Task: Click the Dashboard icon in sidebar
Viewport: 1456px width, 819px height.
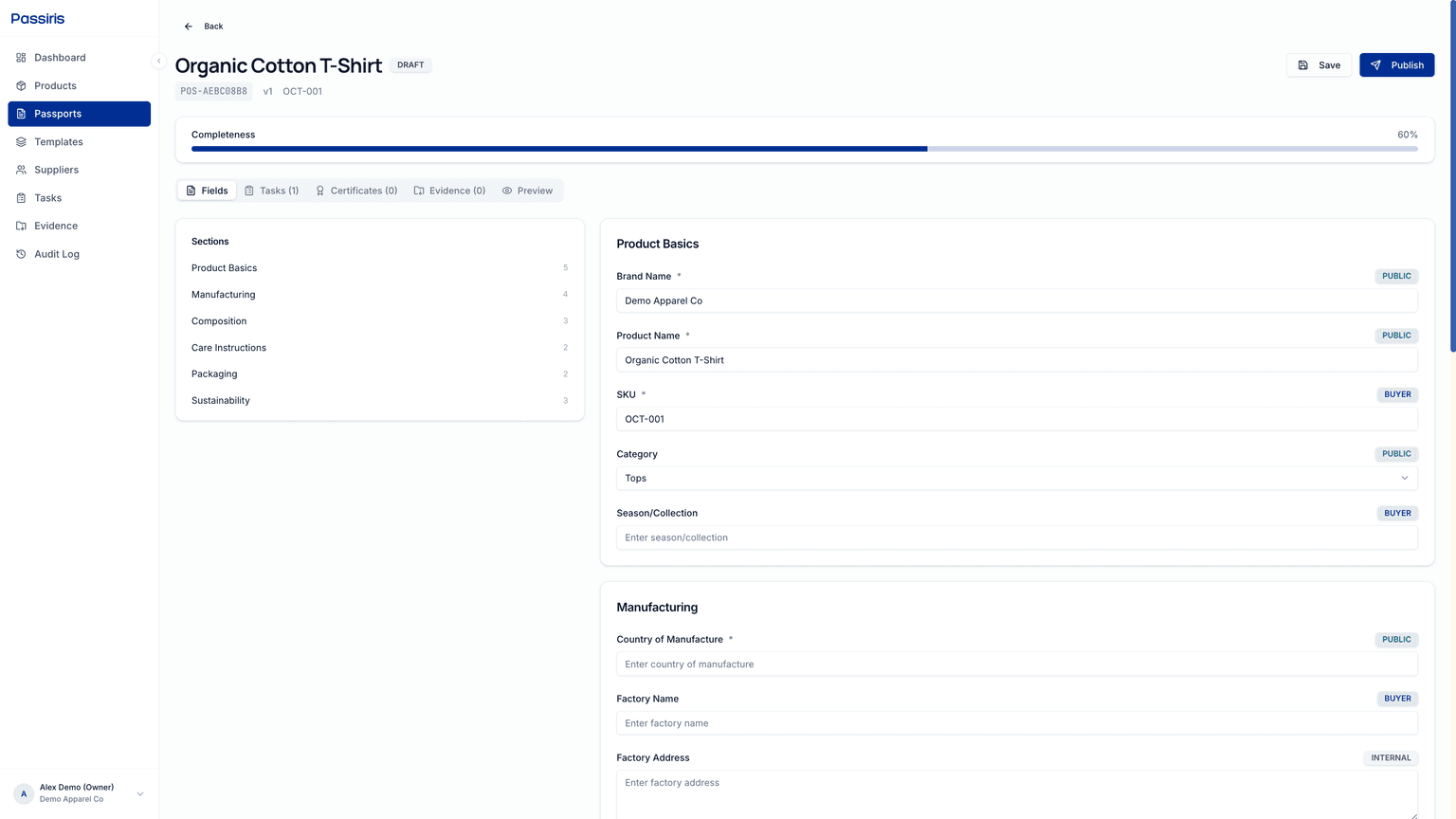Action: coord(21,58)
